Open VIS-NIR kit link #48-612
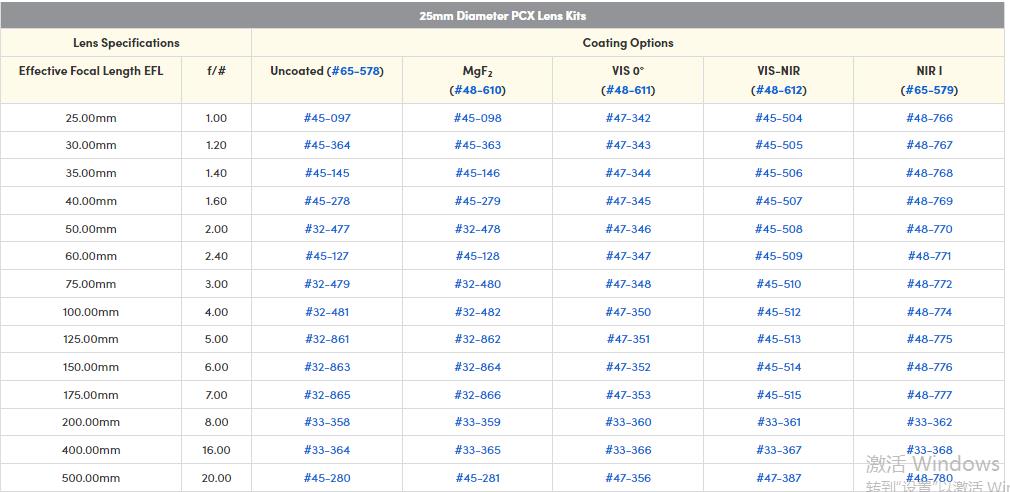The image size is (1010, 492). point(778,90)
